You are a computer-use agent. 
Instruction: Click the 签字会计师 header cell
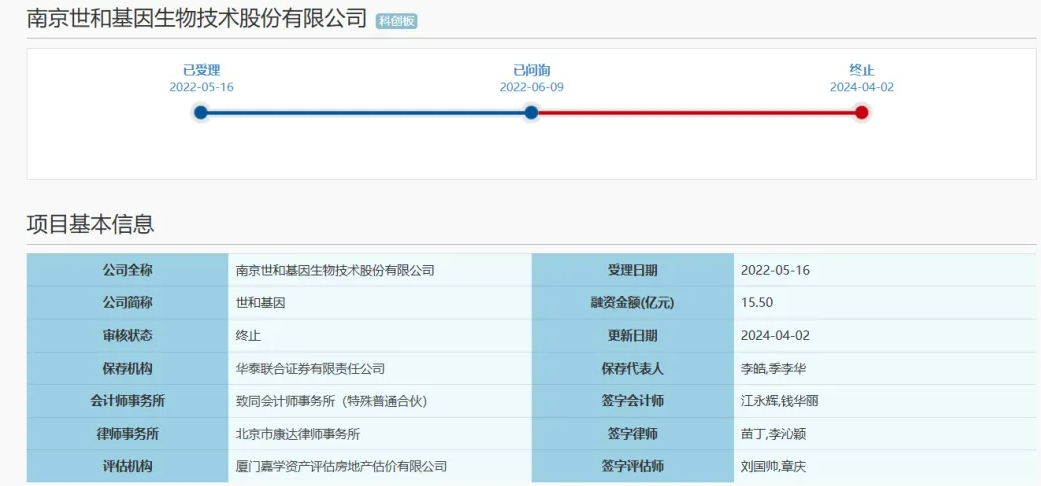coord(633,401)
